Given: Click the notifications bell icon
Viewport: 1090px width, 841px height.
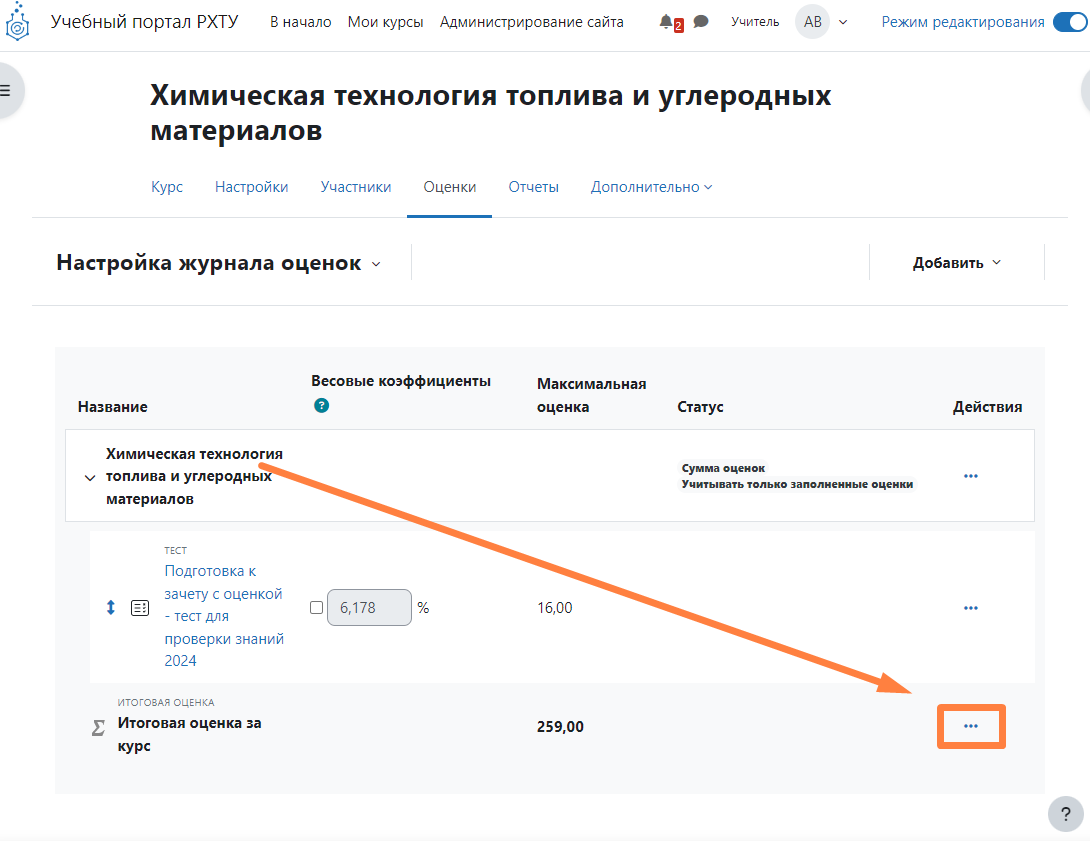Looking at the screenshot, I should click(x=667, y=22).
